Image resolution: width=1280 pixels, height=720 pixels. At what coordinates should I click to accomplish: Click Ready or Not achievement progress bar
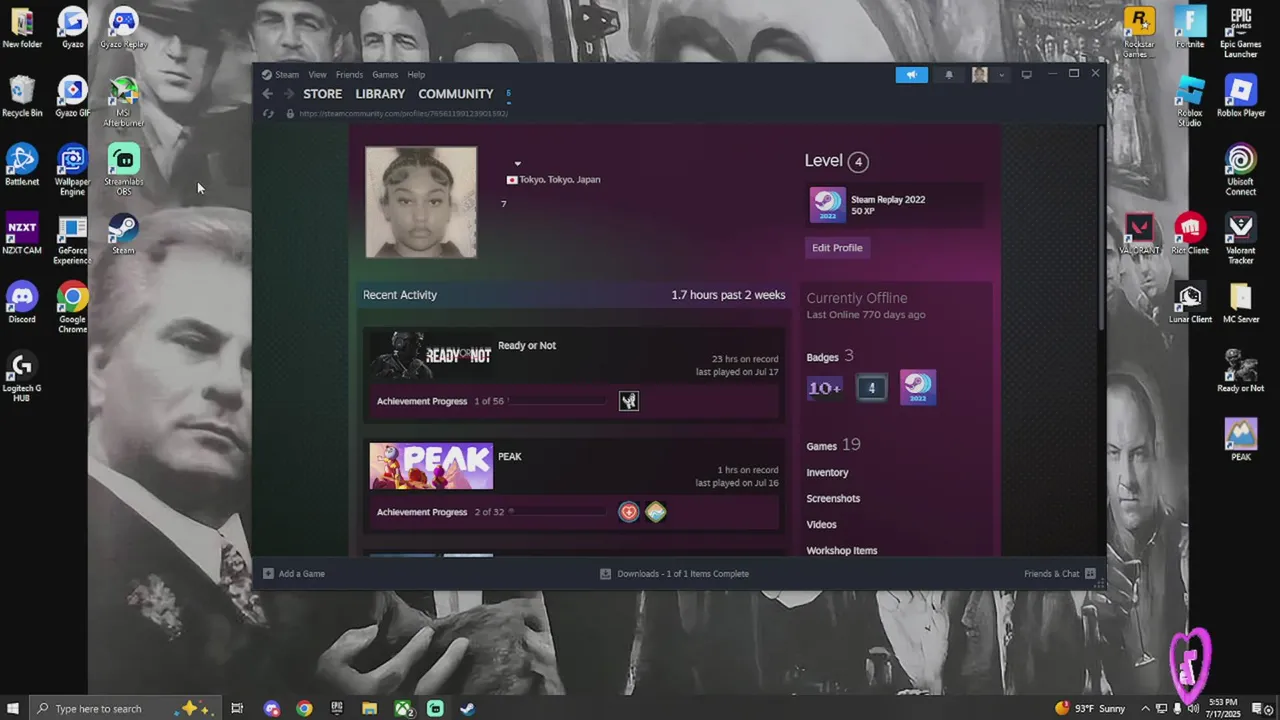(x=557, y=401)
